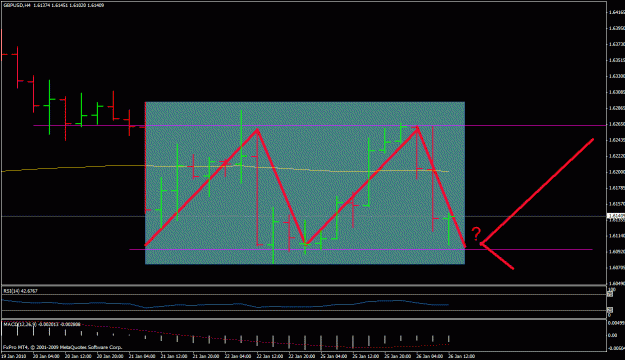Click the 20 Jan 20:00 time label

tap(110, 356)
